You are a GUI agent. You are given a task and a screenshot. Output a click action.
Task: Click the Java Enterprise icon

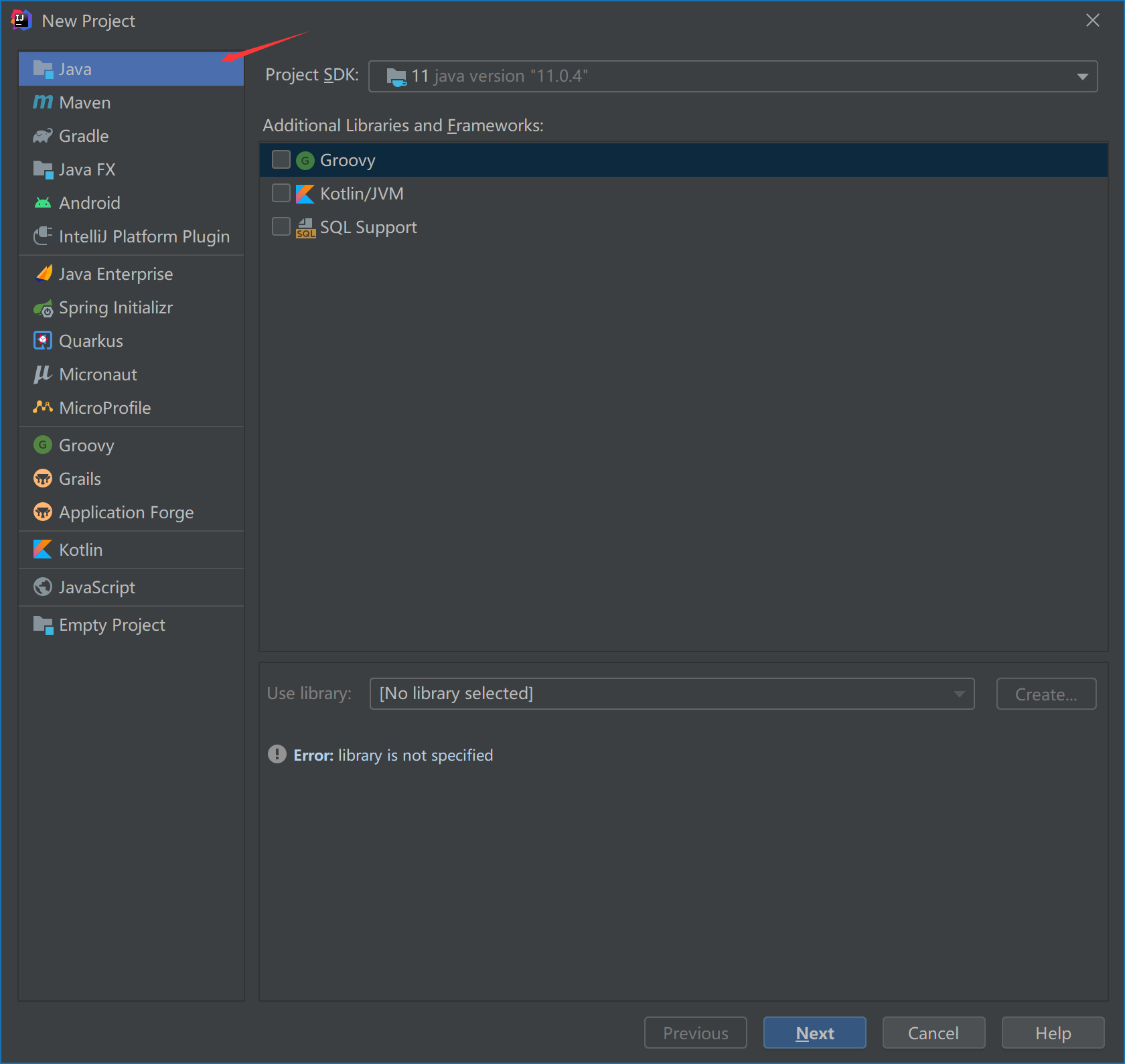(44, 273)
